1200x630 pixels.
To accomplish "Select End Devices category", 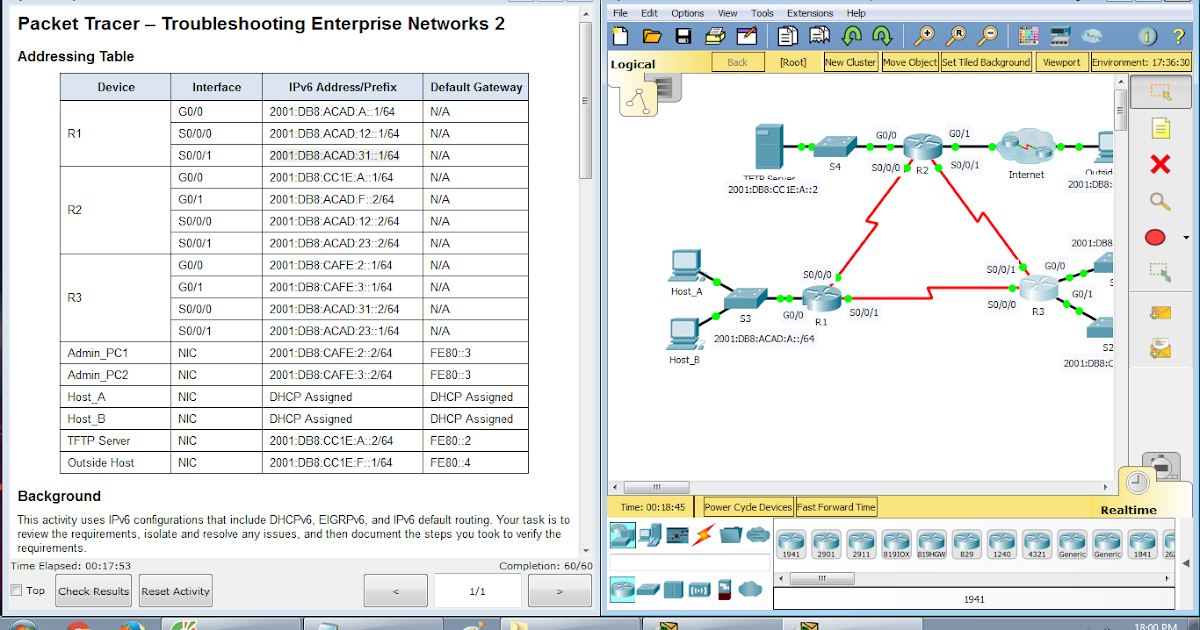I will point(650,536).
